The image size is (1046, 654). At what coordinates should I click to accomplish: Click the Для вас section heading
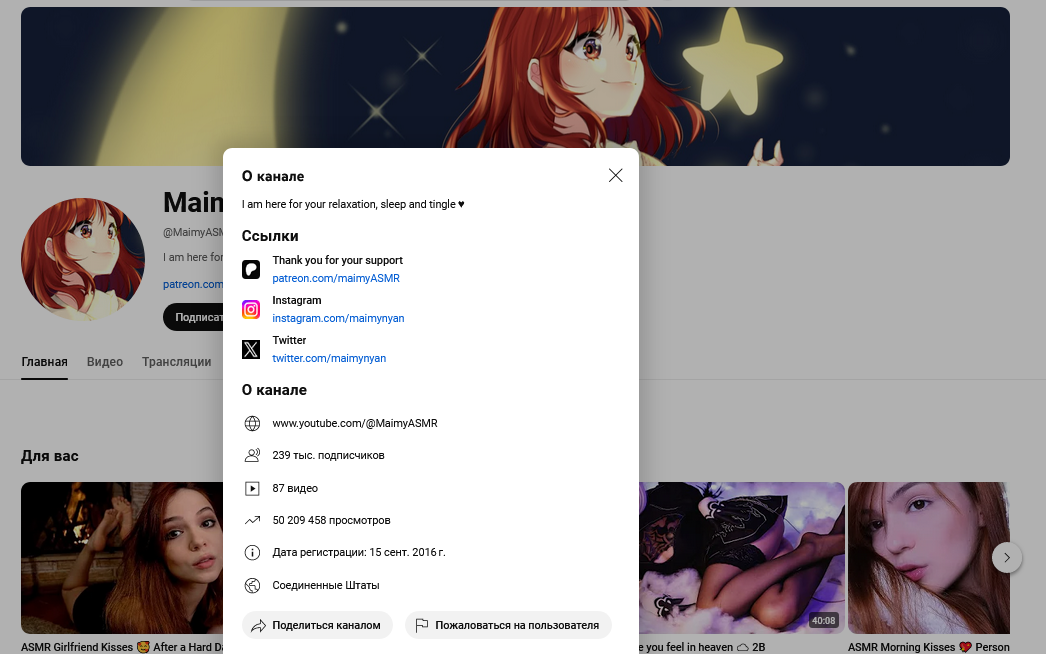click(x=50, y=456)
